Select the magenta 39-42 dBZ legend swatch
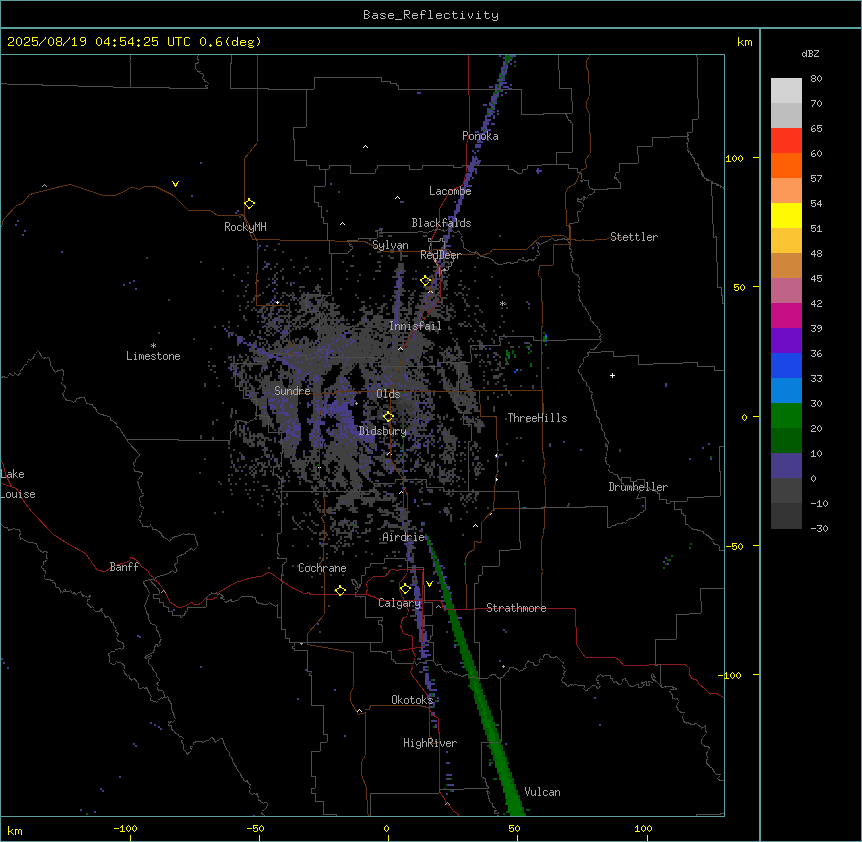The image size is (862, 842). point(786,315)
